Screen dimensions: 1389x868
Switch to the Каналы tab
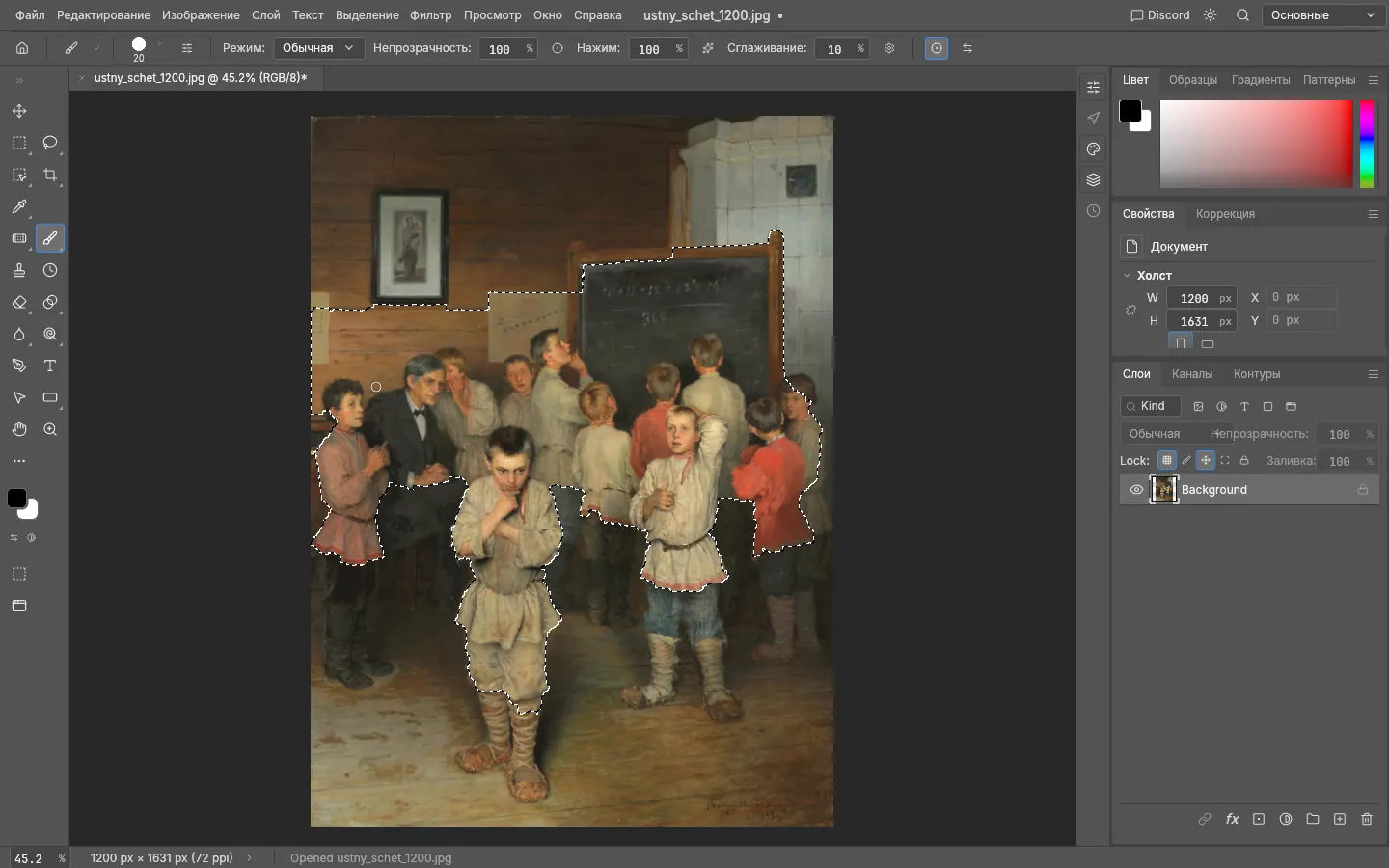tap(1192, 374)
